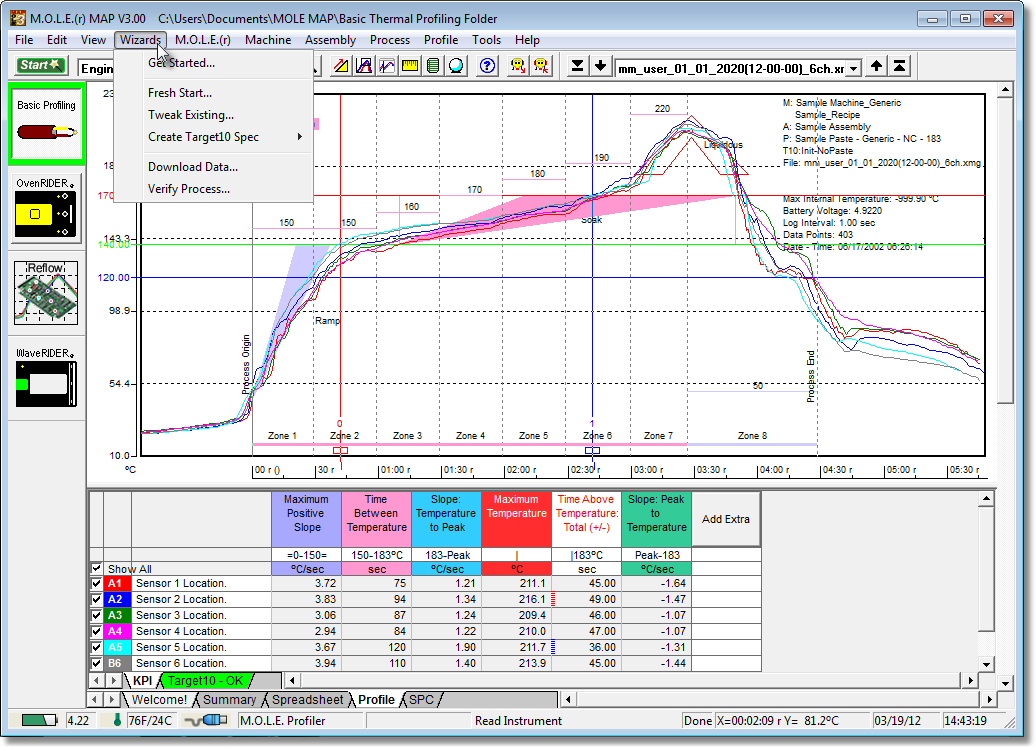Toggle checkbox for Sensor 4 Location

[x=96, y=631]
